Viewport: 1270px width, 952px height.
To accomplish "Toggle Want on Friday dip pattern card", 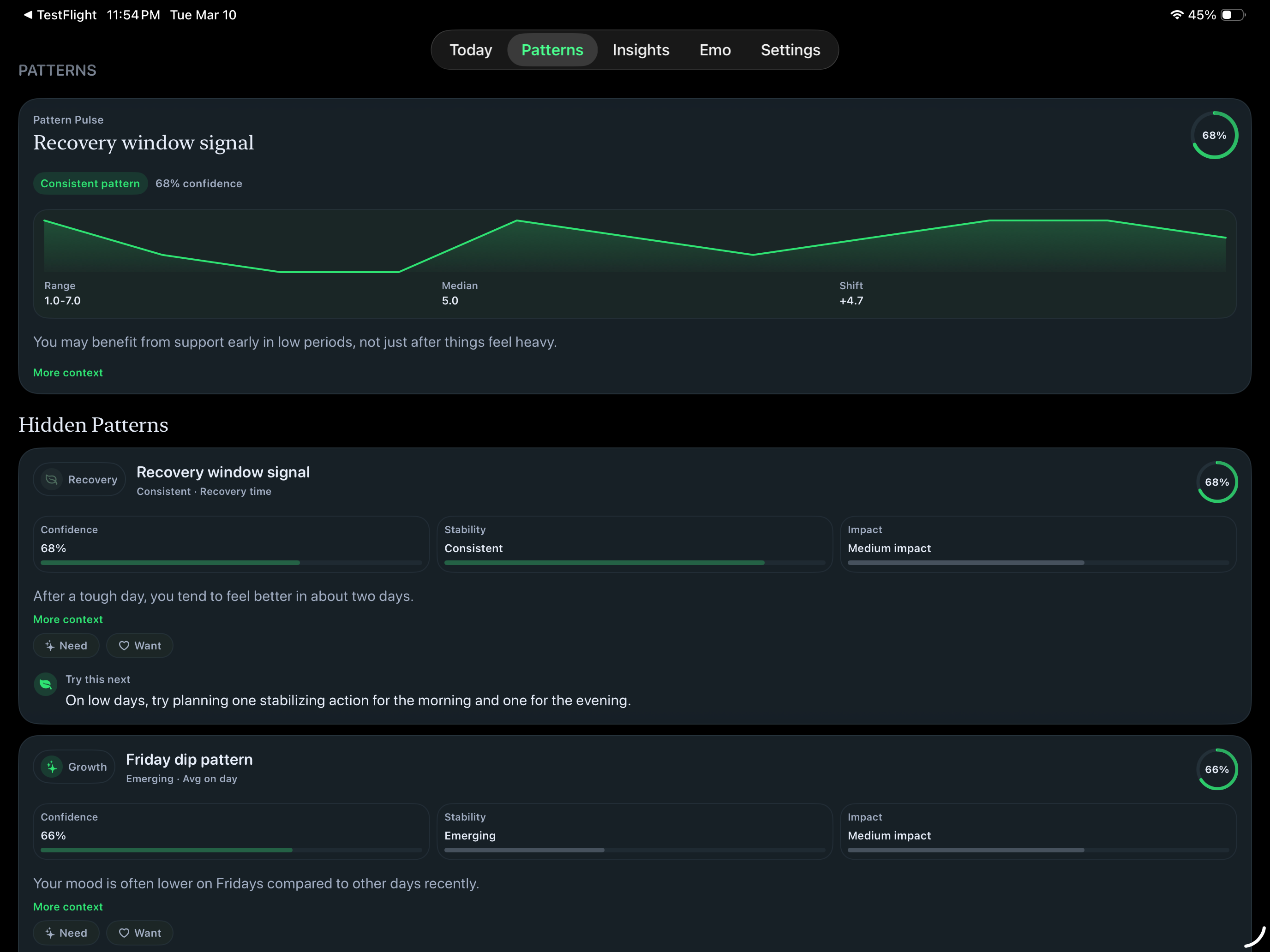I will [139, 933].
